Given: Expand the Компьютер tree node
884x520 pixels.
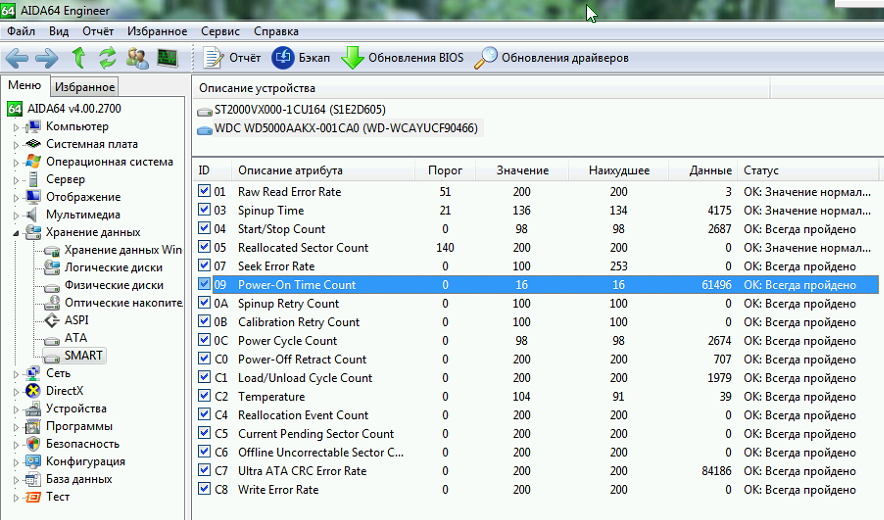Looking at the screenshot, I should click(16, 127).
